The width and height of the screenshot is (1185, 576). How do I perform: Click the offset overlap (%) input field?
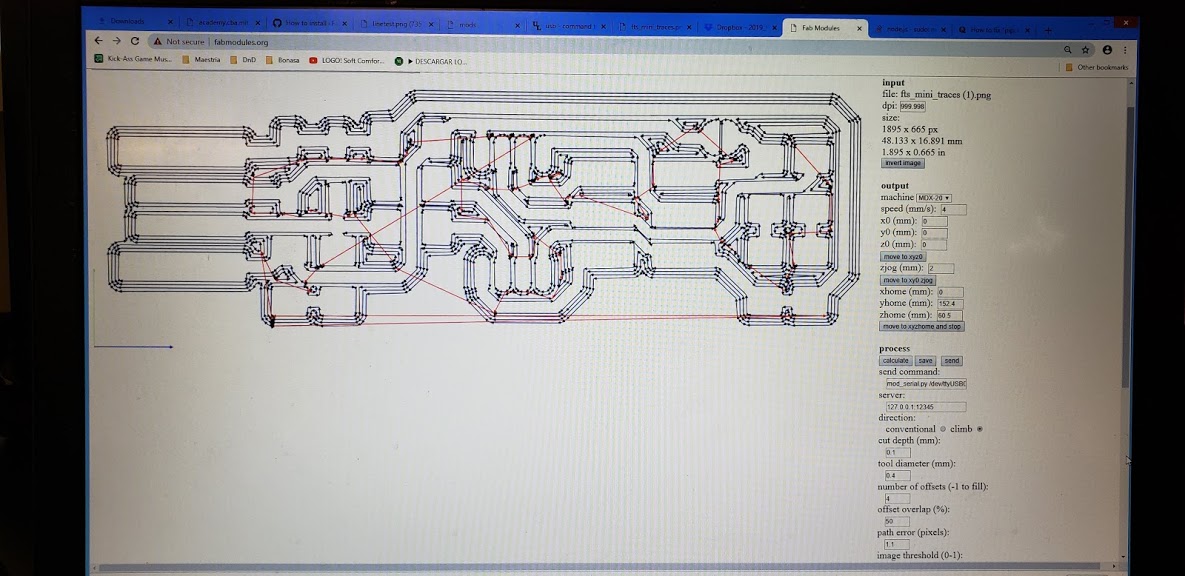[897, 522]
